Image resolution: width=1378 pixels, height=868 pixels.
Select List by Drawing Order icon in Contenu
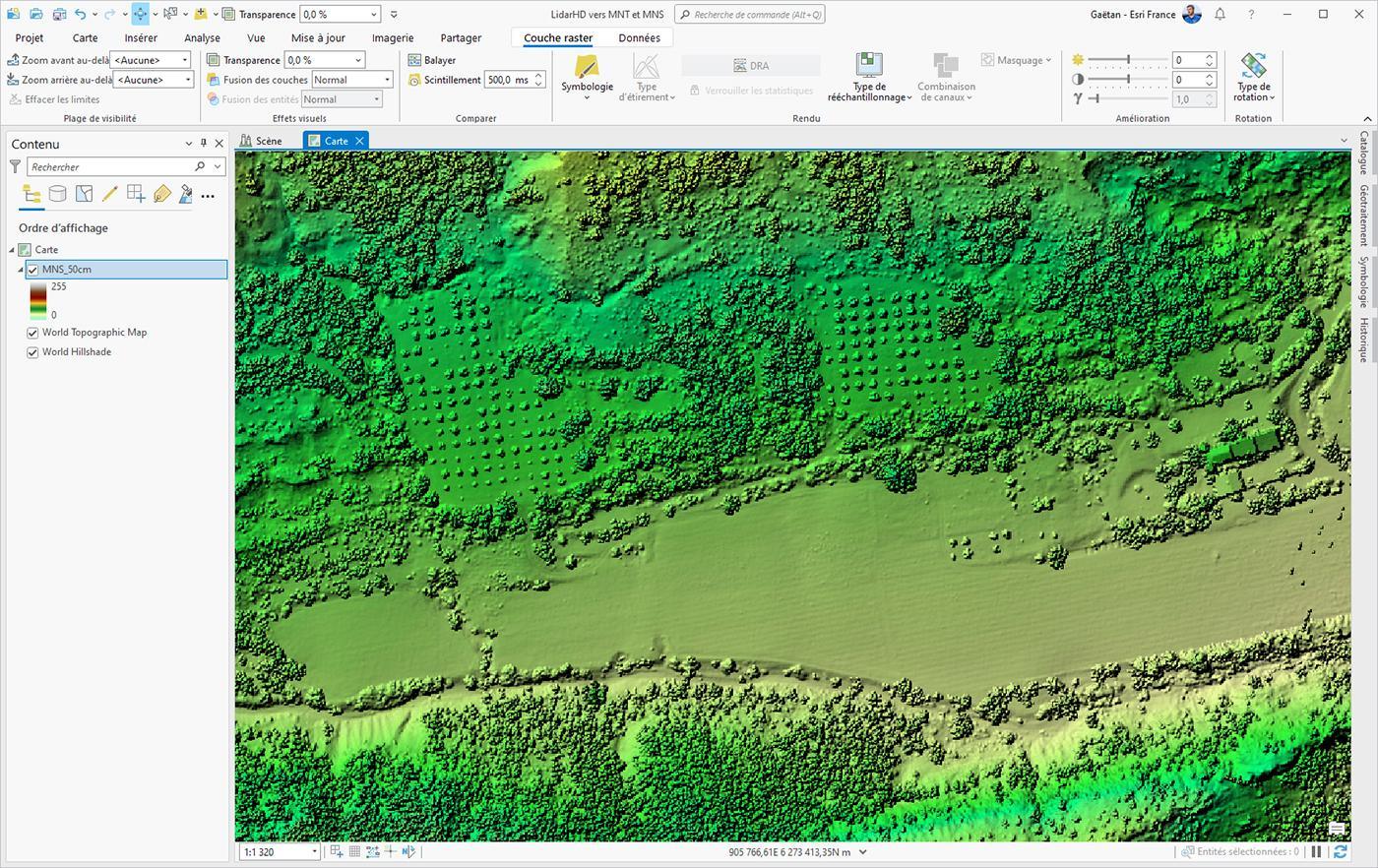[31, 195]
